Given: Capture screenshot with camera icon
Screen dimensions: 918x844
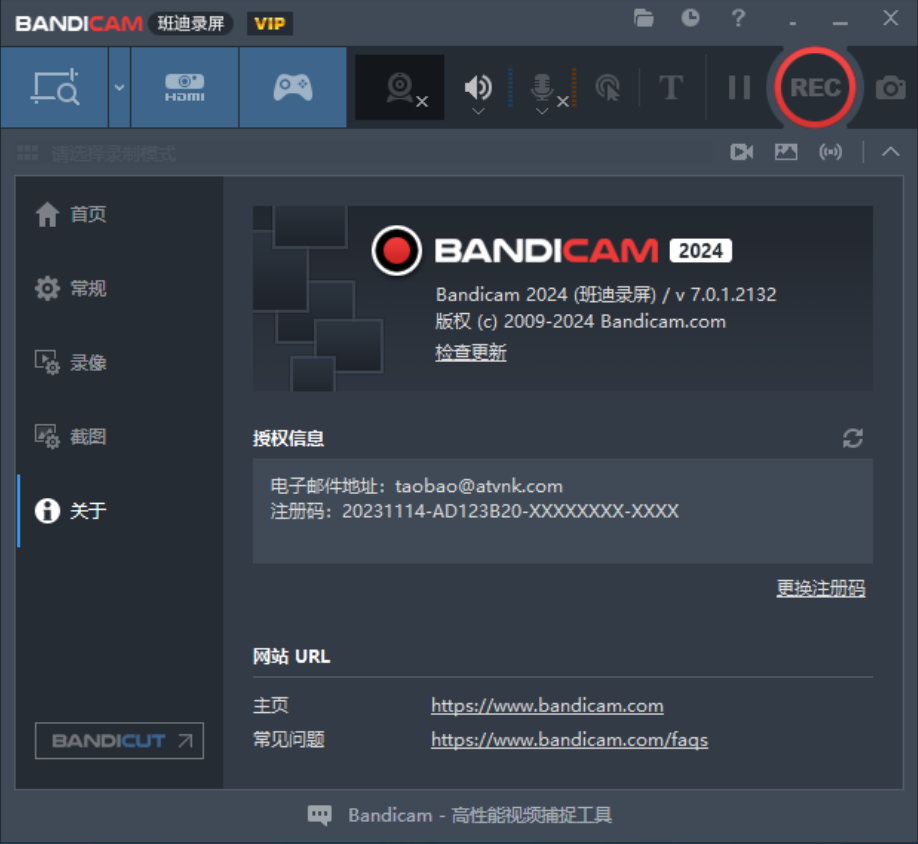Looking at the screenshot, I should tap(890, 88).
